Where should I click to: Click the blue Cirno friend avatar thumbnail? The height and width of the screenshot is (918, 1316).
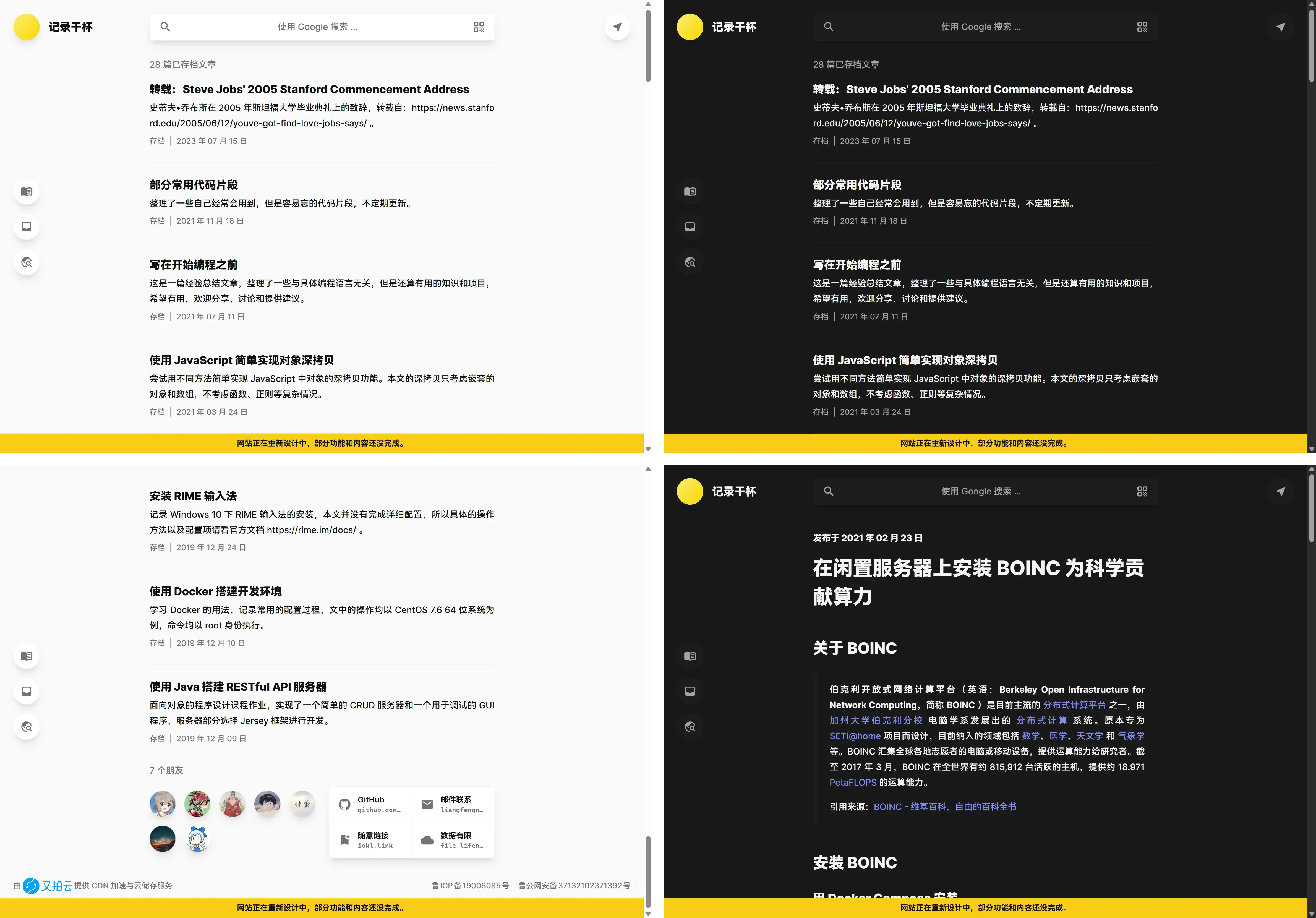[197, 839]
